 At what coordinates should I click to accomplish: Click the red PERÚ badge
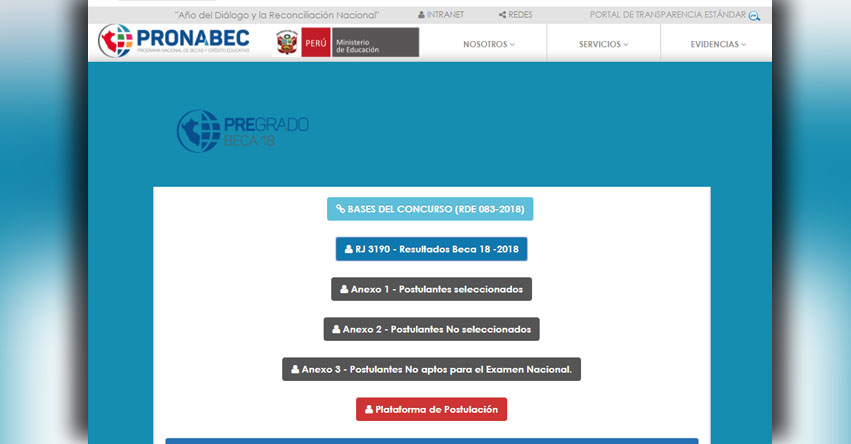[316, 42]
